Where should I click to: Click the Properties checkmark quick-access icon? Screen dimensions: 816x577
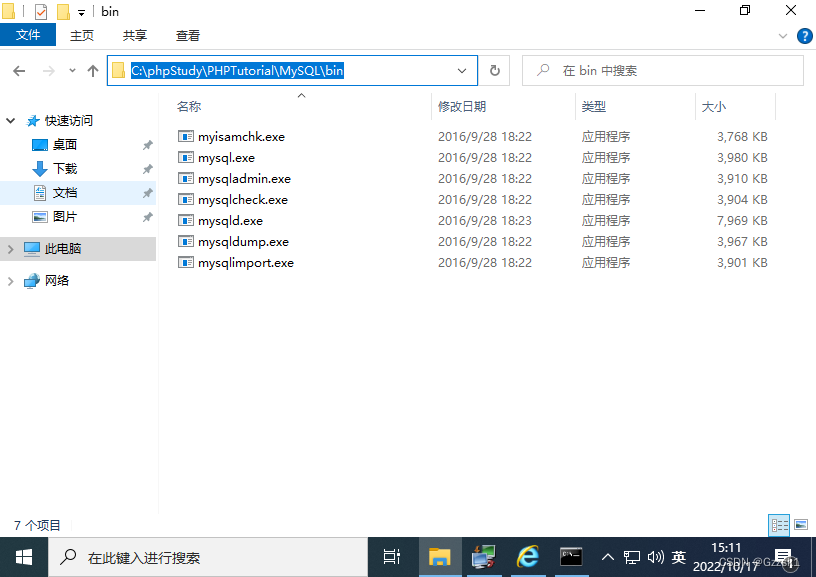point(41,11)
